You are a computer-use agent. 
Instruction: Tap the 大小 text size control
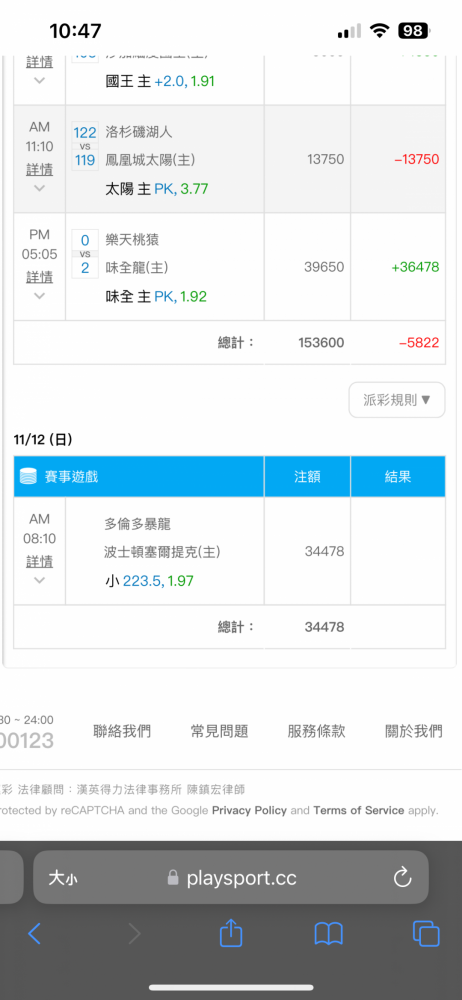tap(64, 878)
